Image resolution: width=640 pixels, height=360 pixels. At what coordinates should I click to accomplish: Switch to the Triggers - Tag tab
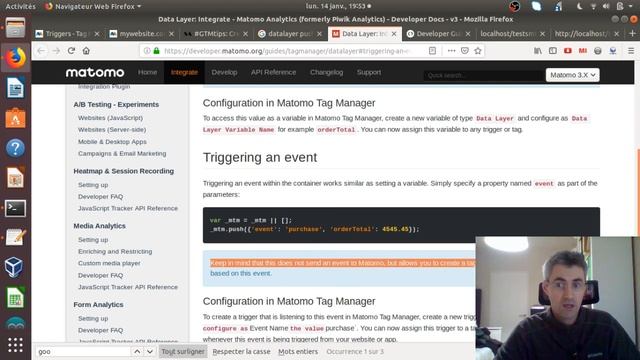[67, 34]
